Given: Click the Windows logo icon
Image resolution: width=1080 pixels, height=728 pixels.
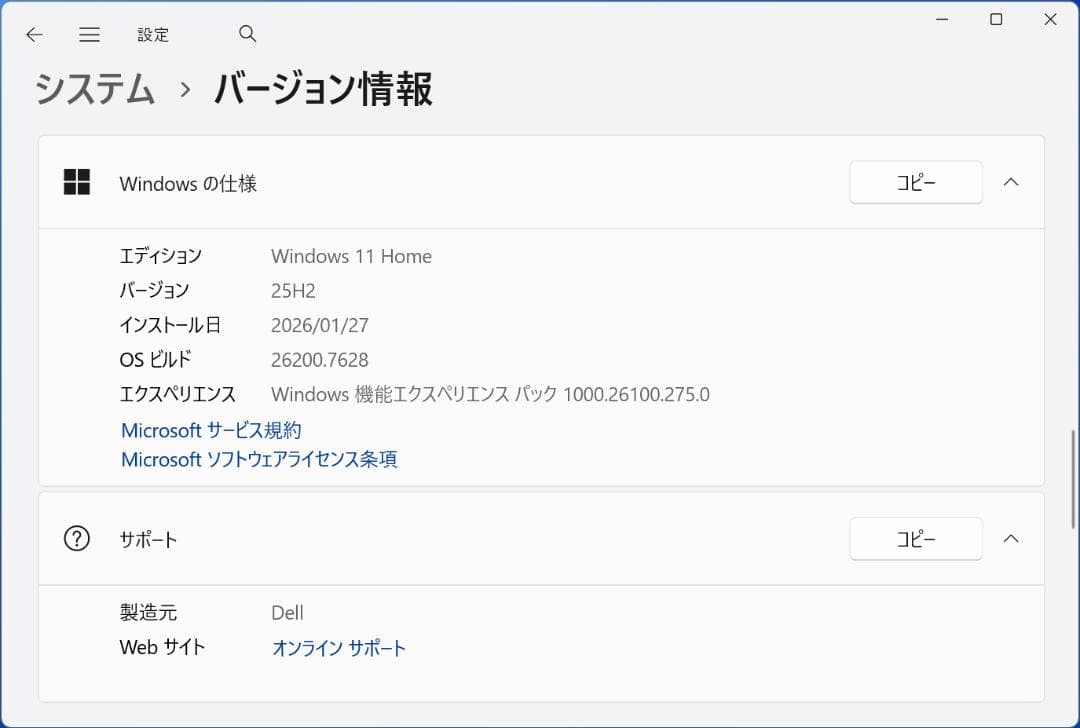Looking at the screenshot, I should pos(76,183).
